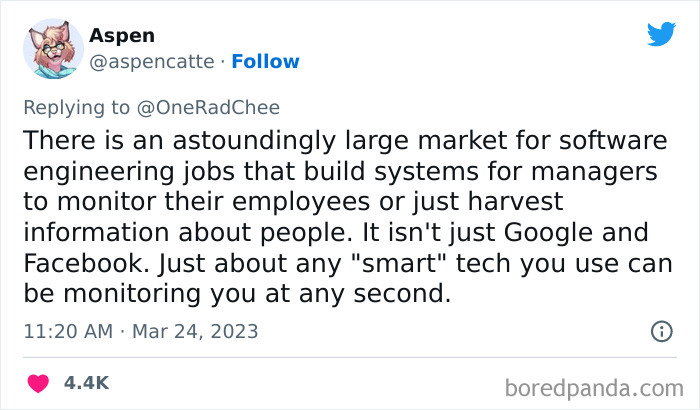Click the word Facebook in the tweet
Viewport: 700px width, 410px height.
point(86,263)
